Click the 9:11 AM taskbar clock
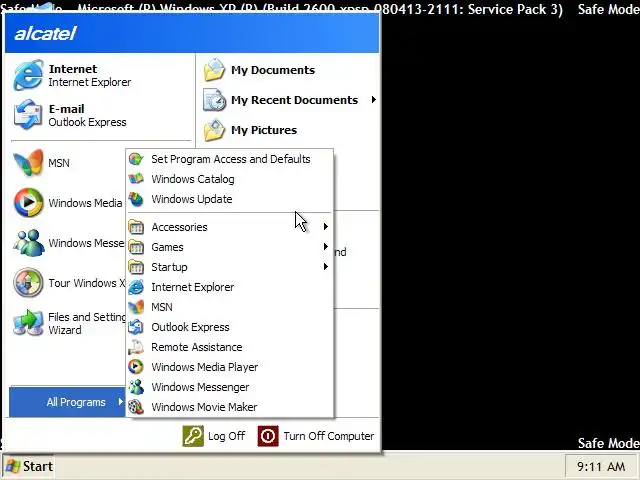 (601, 466)
